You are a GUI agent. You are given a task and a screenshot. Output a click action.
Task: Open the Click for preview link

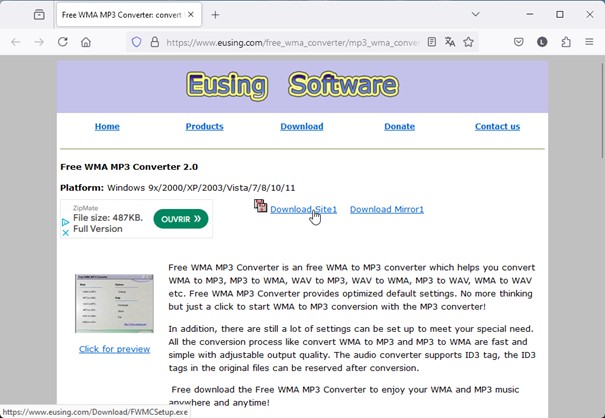114,349
